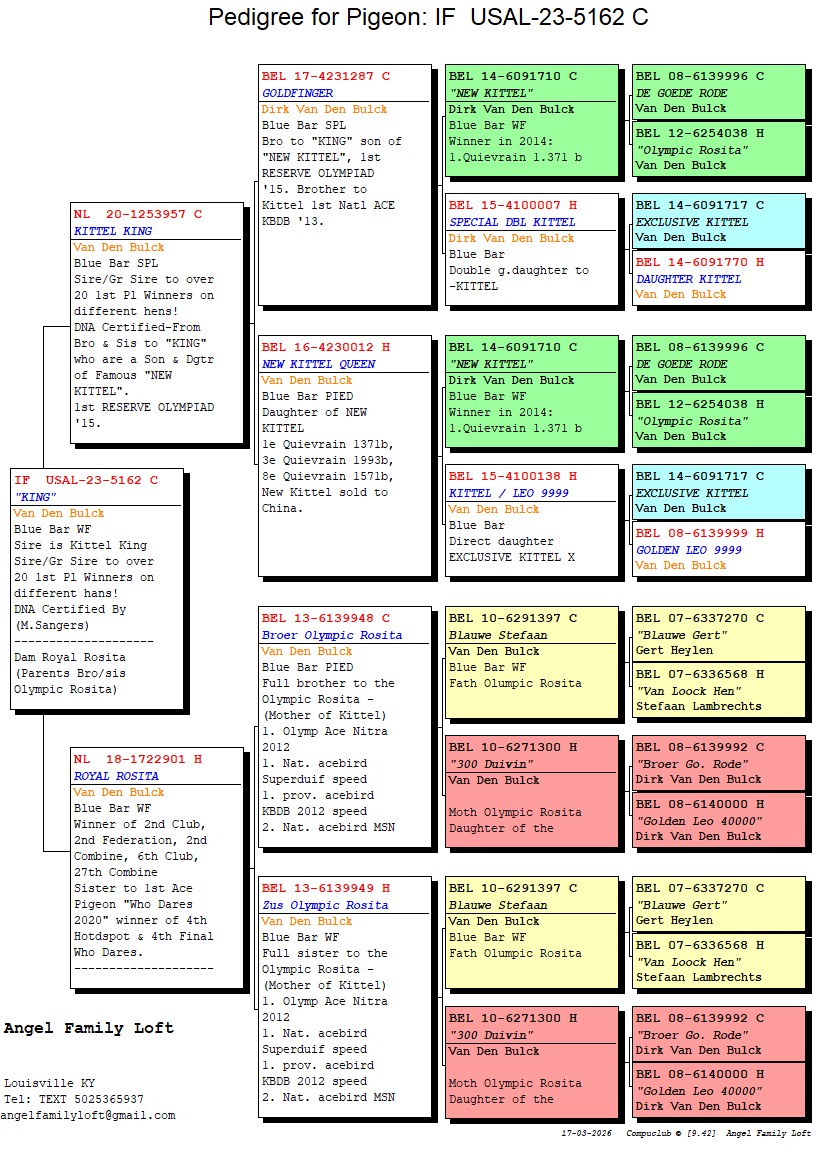Click the Tel: TEXT 5025365937 phone number
The image size is (816, 1172).
[x=74, y=1099]
